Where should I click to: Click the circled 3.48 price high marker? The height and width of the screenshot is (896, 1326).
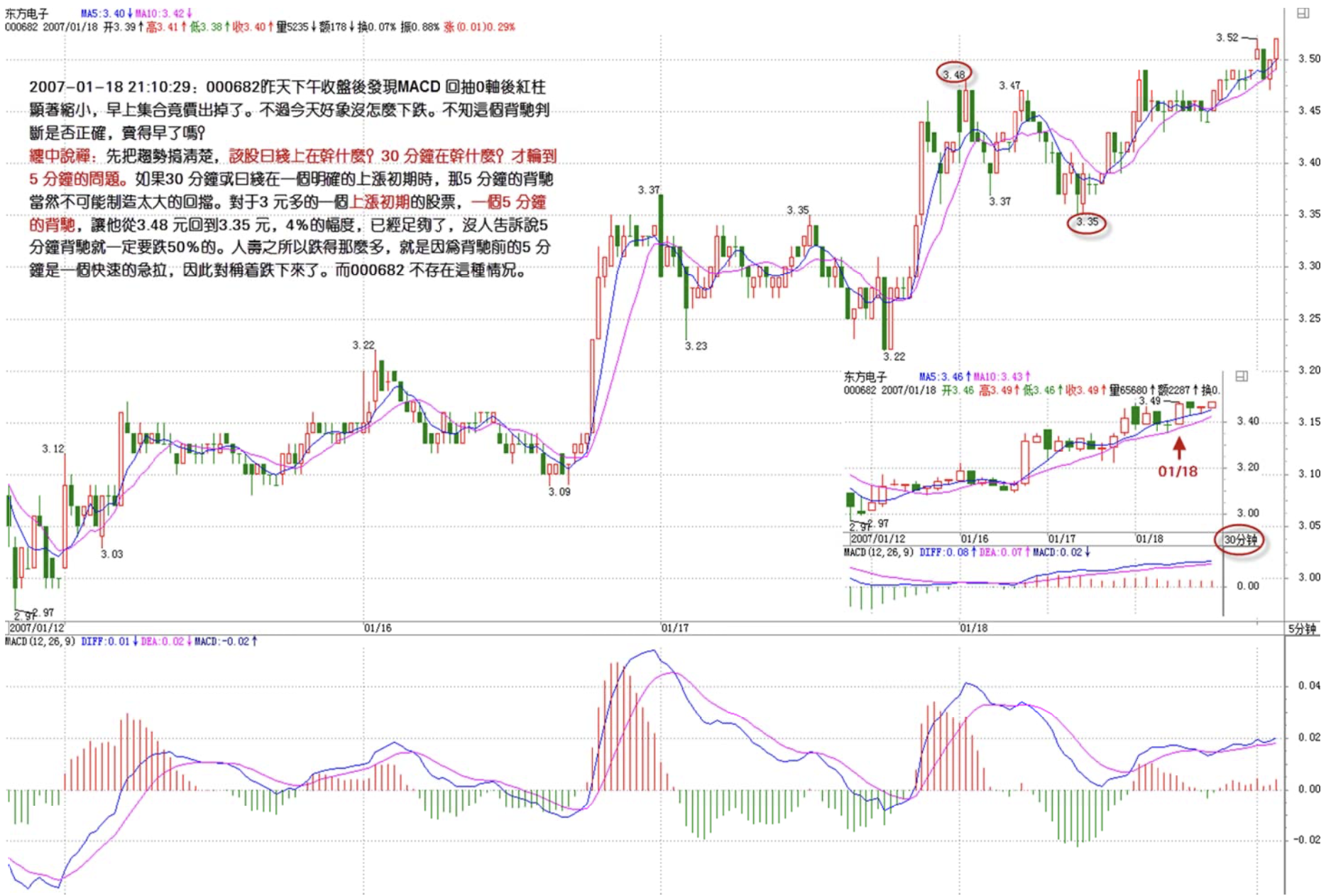click(x=953, y=74)
